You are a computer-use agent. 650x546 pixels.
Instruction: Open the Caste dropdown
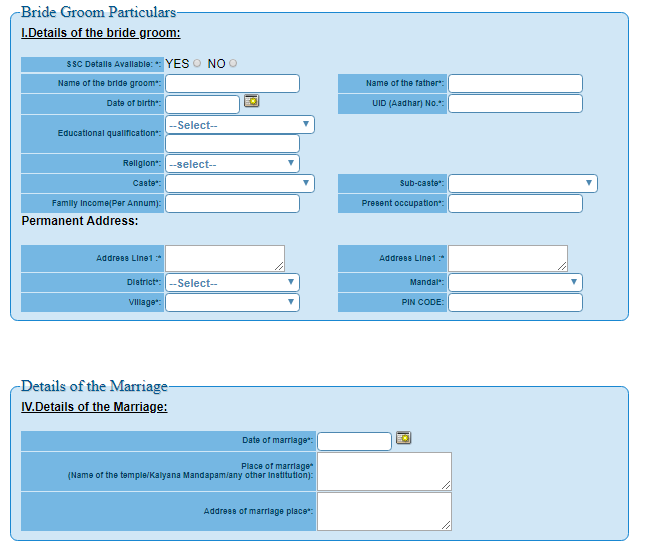point(240,184)
